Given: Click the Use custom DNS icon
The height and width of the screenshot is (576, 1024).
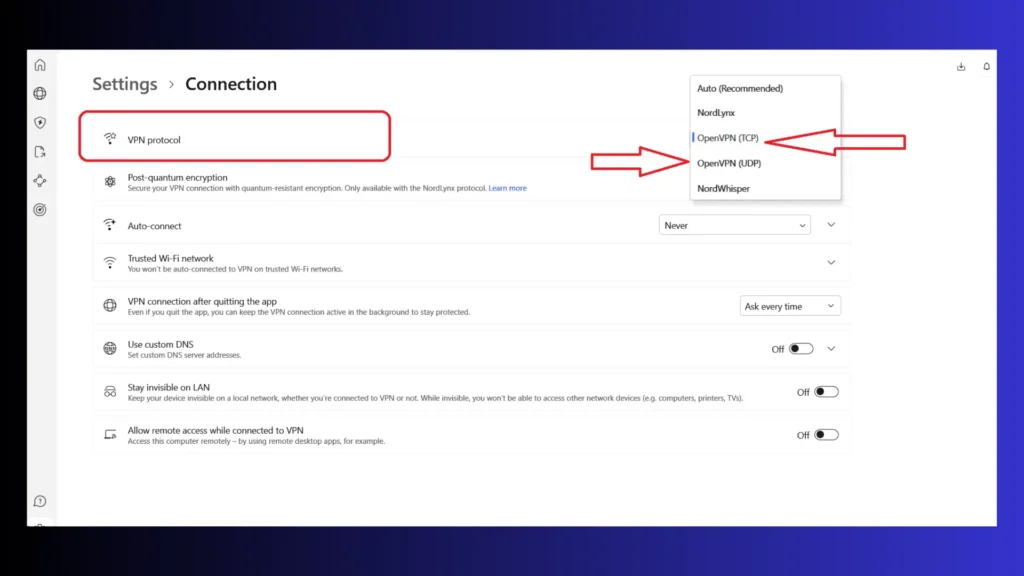Looking at the screenshot, I should pyautogui.click(x=110, y=348).
